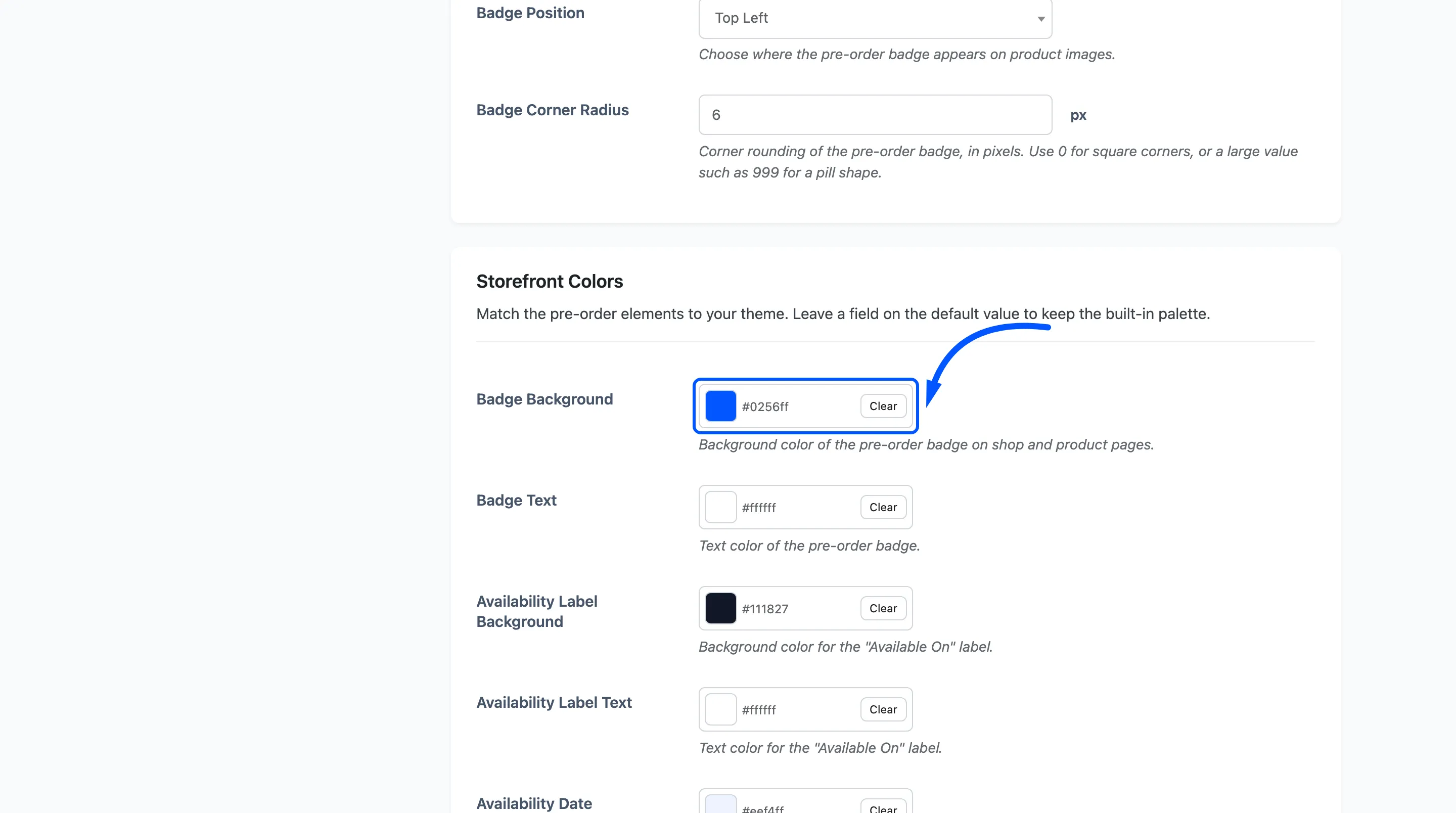Click the Badge Corner Radius label
The image size is (1456, 813).
[x=552, y=110]
